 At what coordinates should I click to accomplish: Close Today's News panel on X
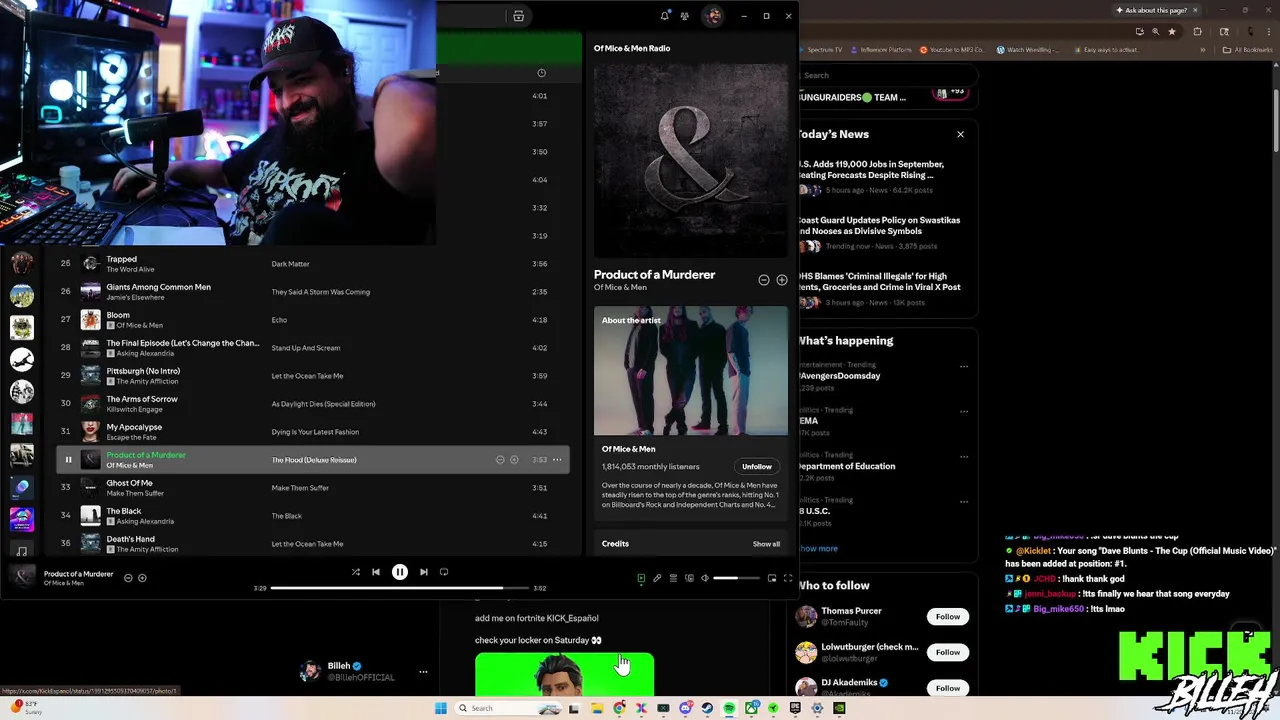[x=960, y=134]
